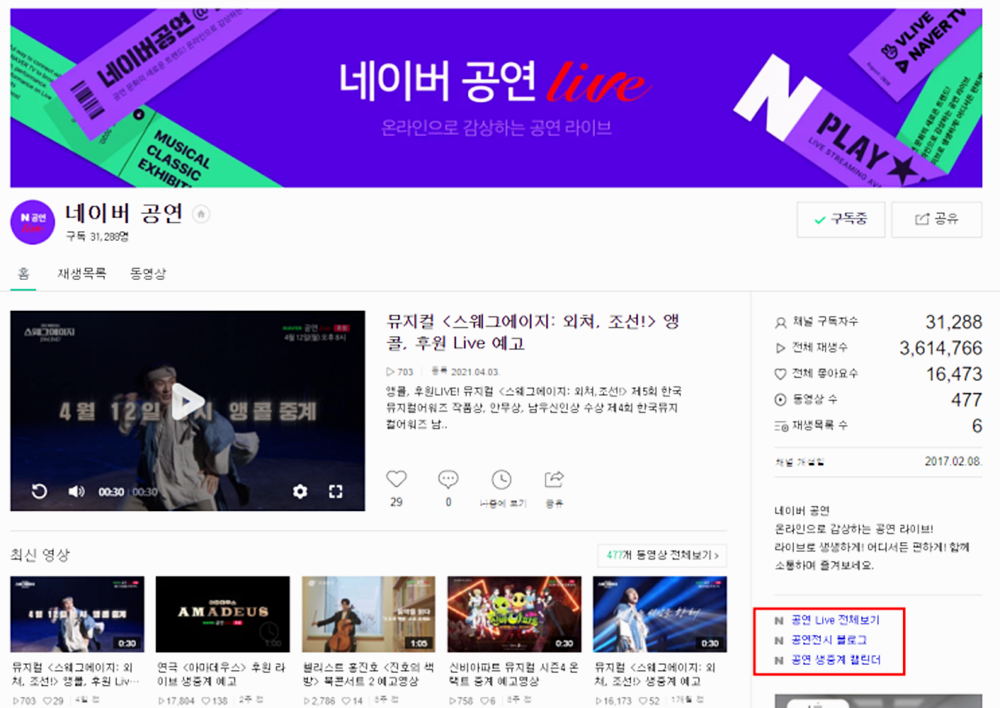Open 477개 동영상 전체보기 link
This screenshot has width=1000, height=708.
click(x=662, y=556)
